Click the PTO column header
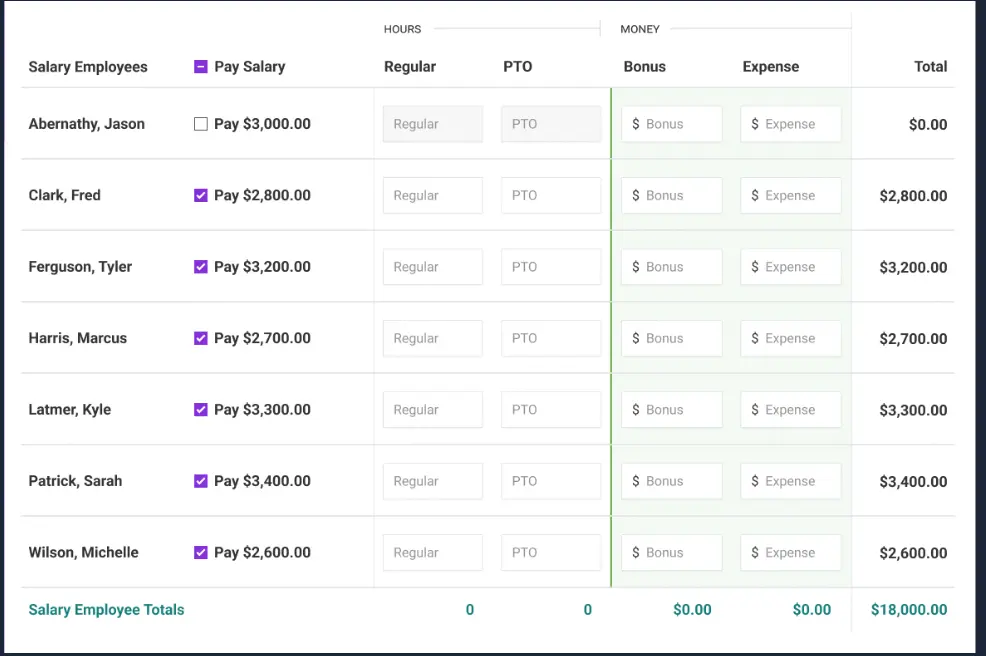This screenshot has height=656, width=986. [518, 67]
